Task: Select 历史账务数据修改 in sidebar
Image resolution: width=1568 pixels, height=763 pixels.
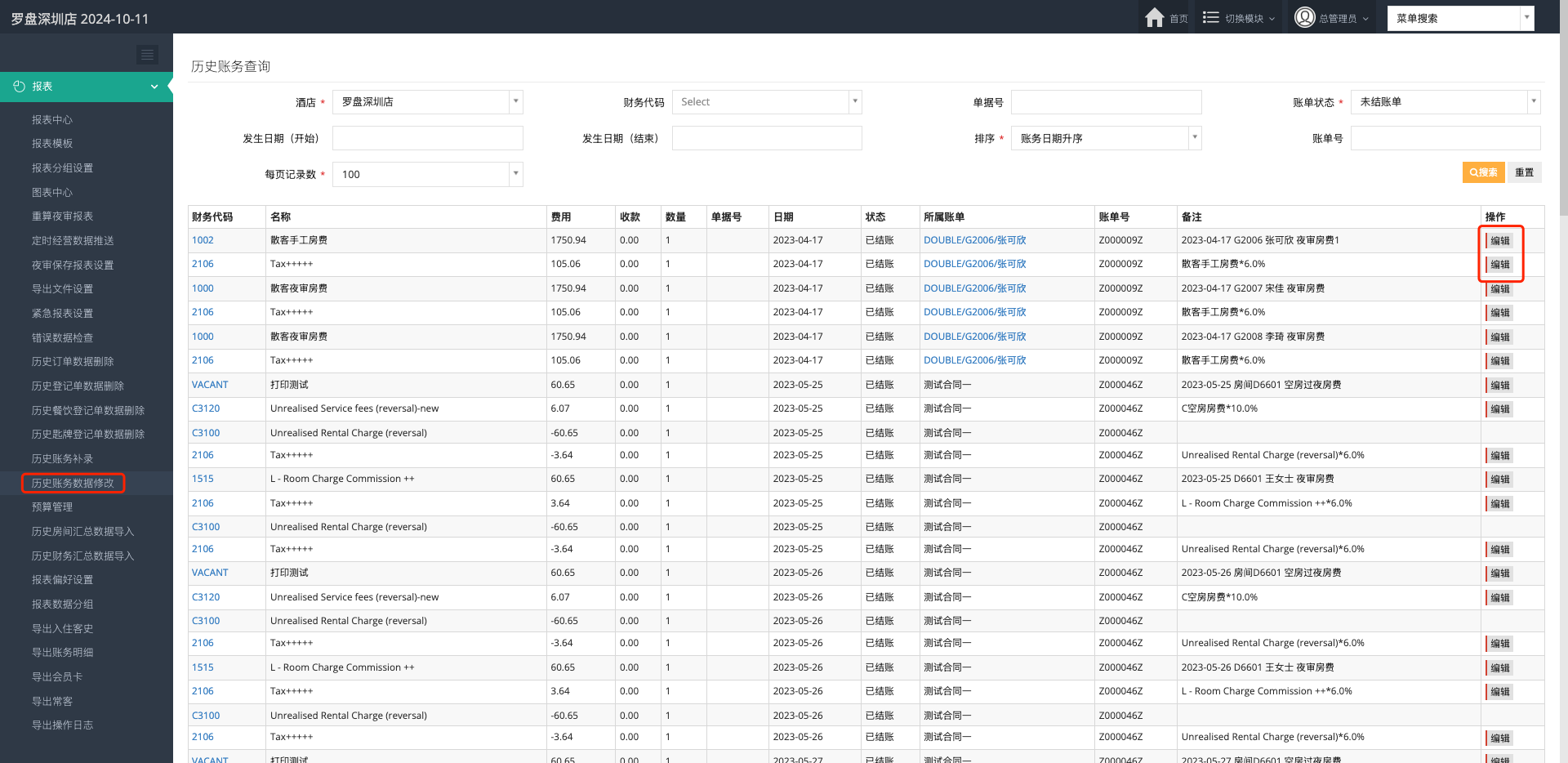Action: 73,484
